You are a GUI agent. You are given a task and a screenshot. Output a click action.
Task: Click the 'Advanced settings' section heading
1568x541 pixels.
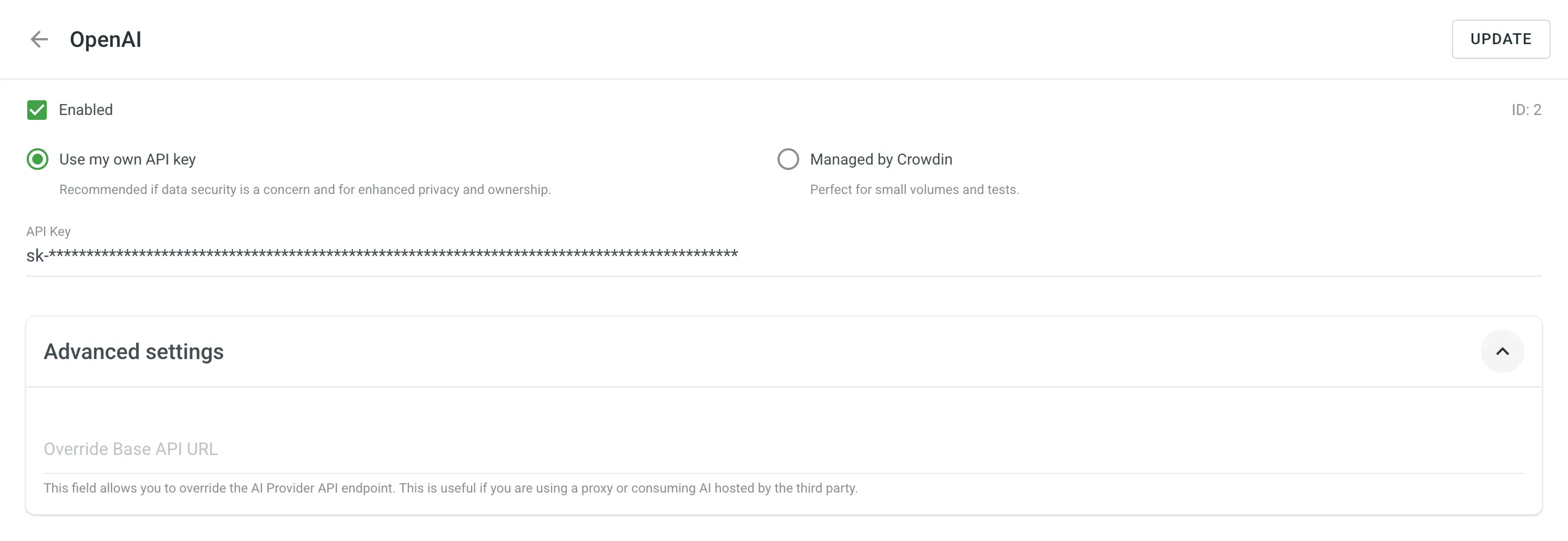click(x=134, y=351)
